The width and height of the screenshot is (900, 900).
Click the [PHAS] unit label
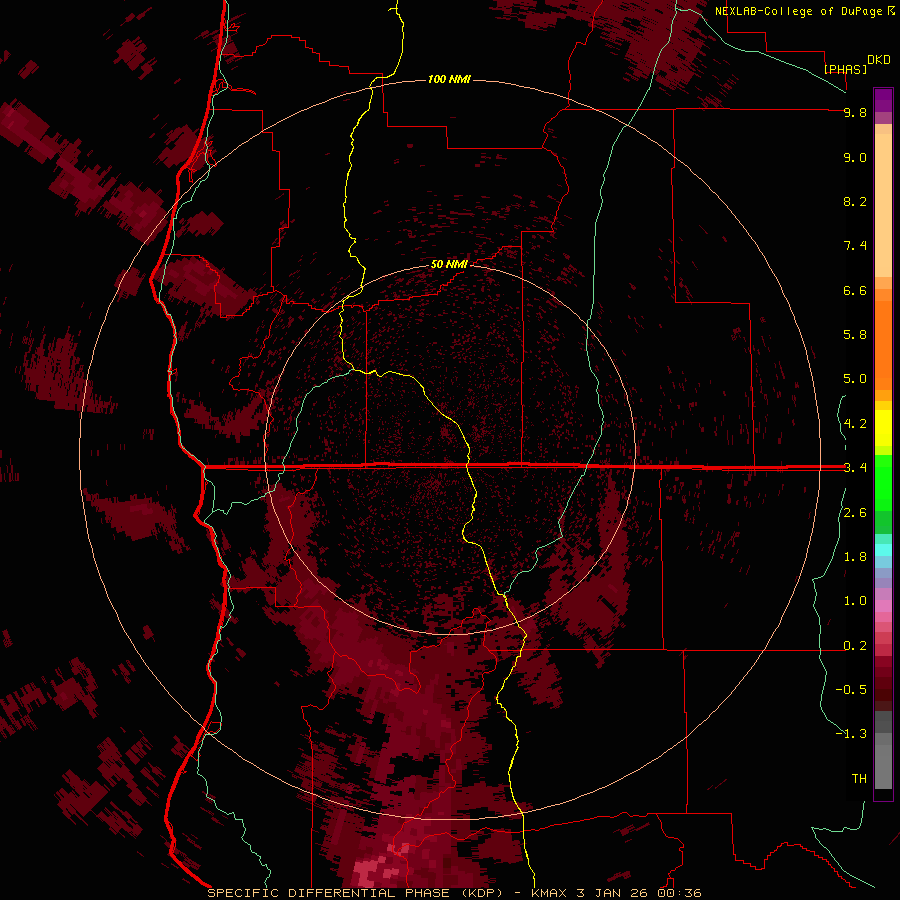coord(845,69)
